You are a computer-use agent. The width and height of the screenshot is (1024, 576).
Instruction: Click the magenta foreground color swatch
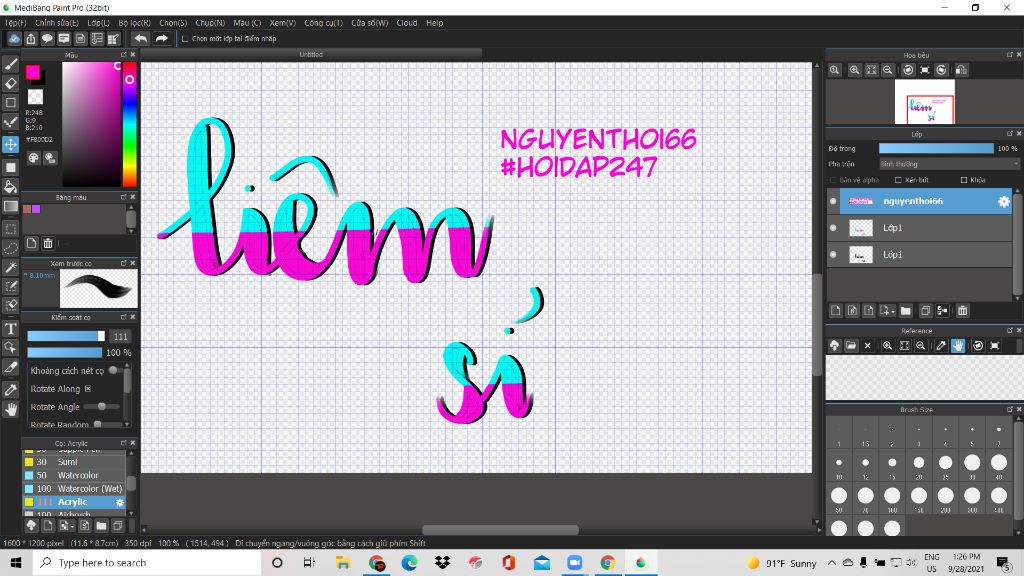[x=33, y=72]
